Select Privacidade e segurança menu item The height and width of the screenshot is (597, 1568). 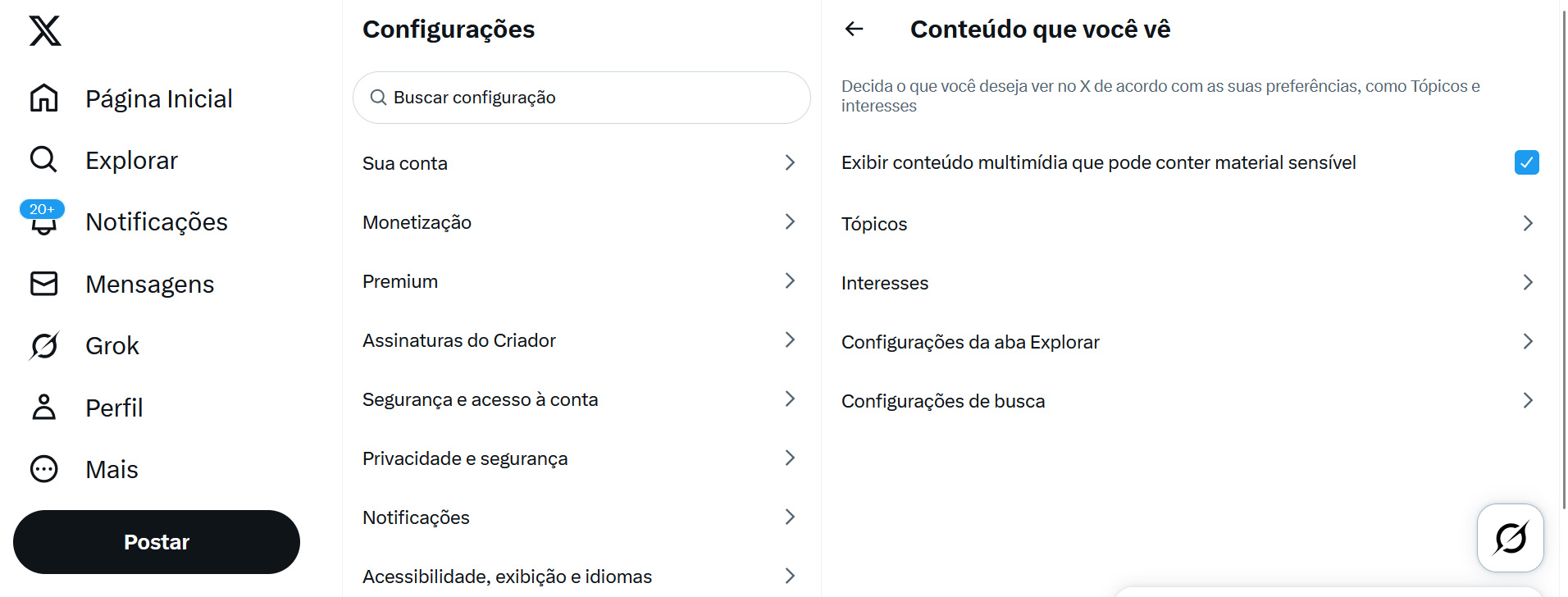(465, 458)
